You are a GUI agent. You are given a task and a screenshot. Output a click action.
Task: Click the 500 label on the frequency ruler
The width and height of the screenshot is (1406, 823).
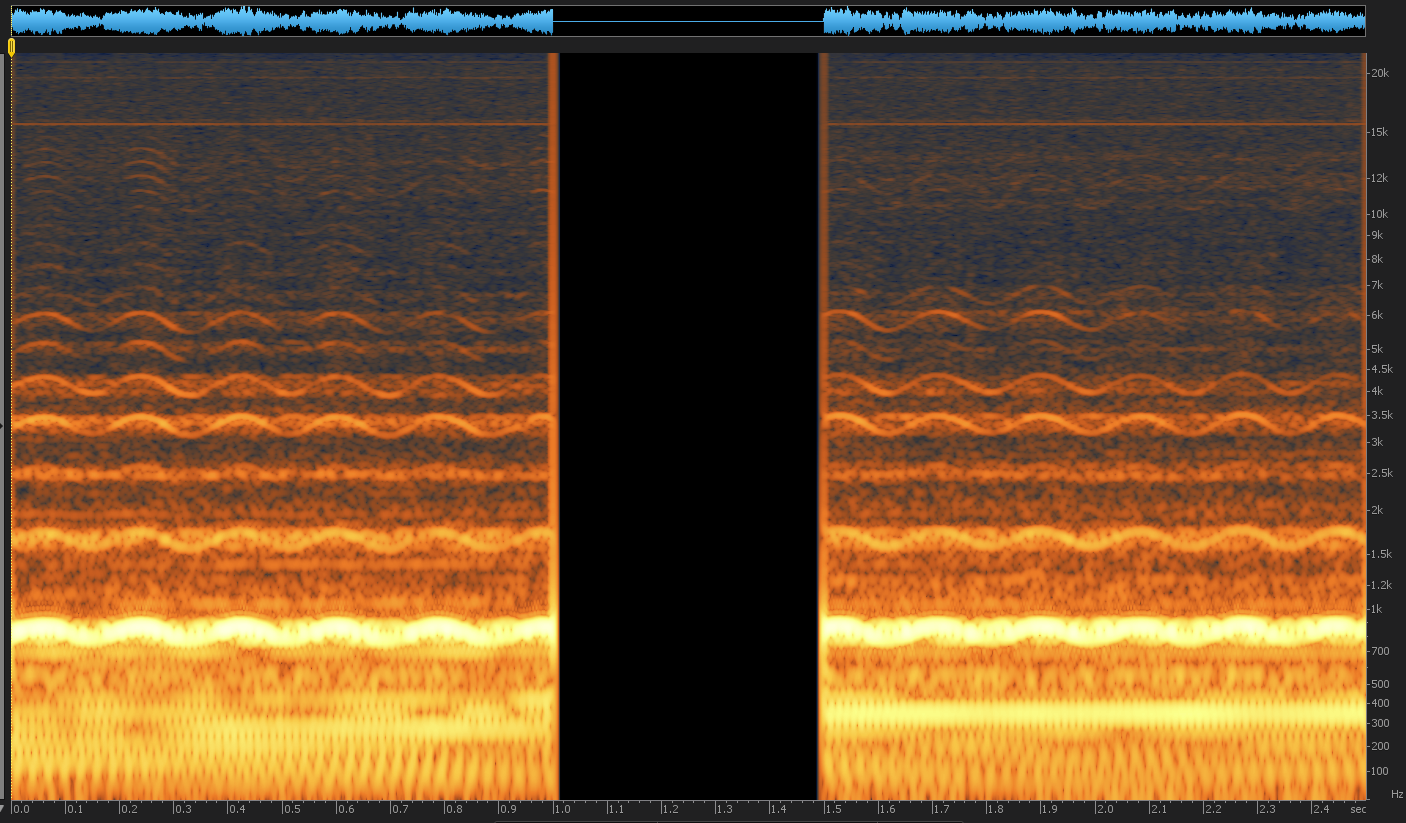click(1380, 685)
